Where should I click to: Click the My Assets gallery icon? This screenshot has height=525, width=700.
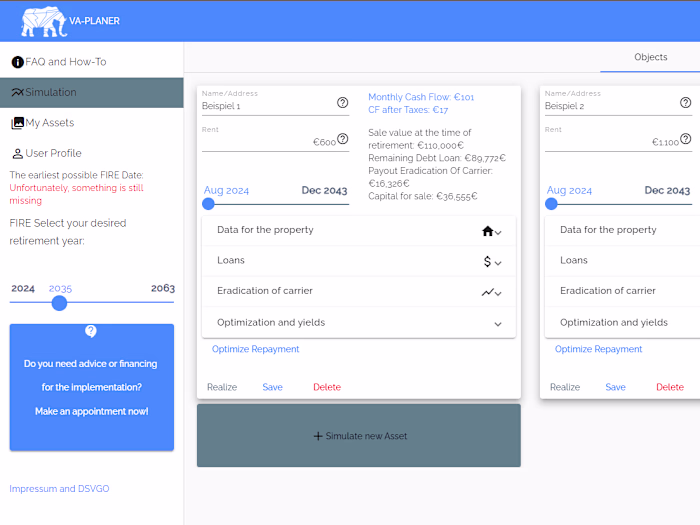click(x=17, y=123)
